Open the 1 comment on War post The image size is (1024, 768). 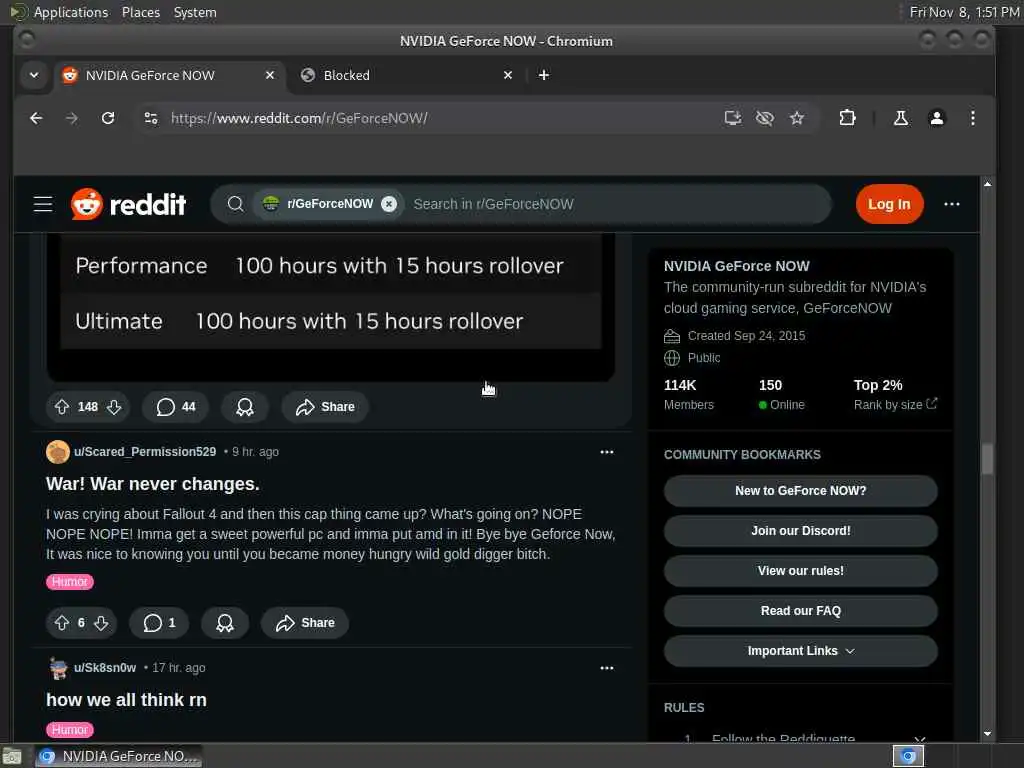[159, 623]
